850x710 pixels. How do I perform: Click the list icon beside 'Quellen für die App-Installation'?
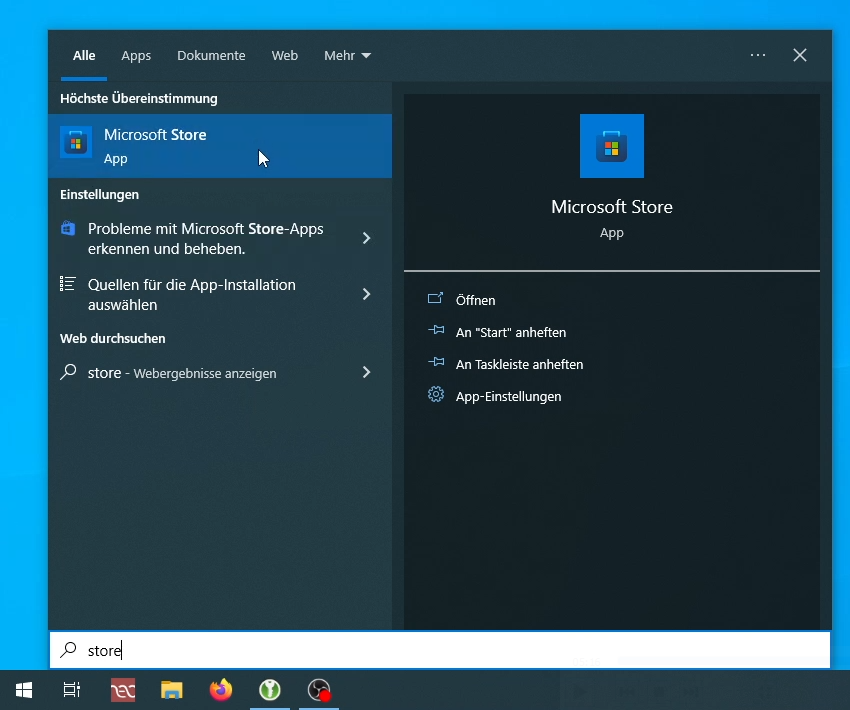[68, 283]
